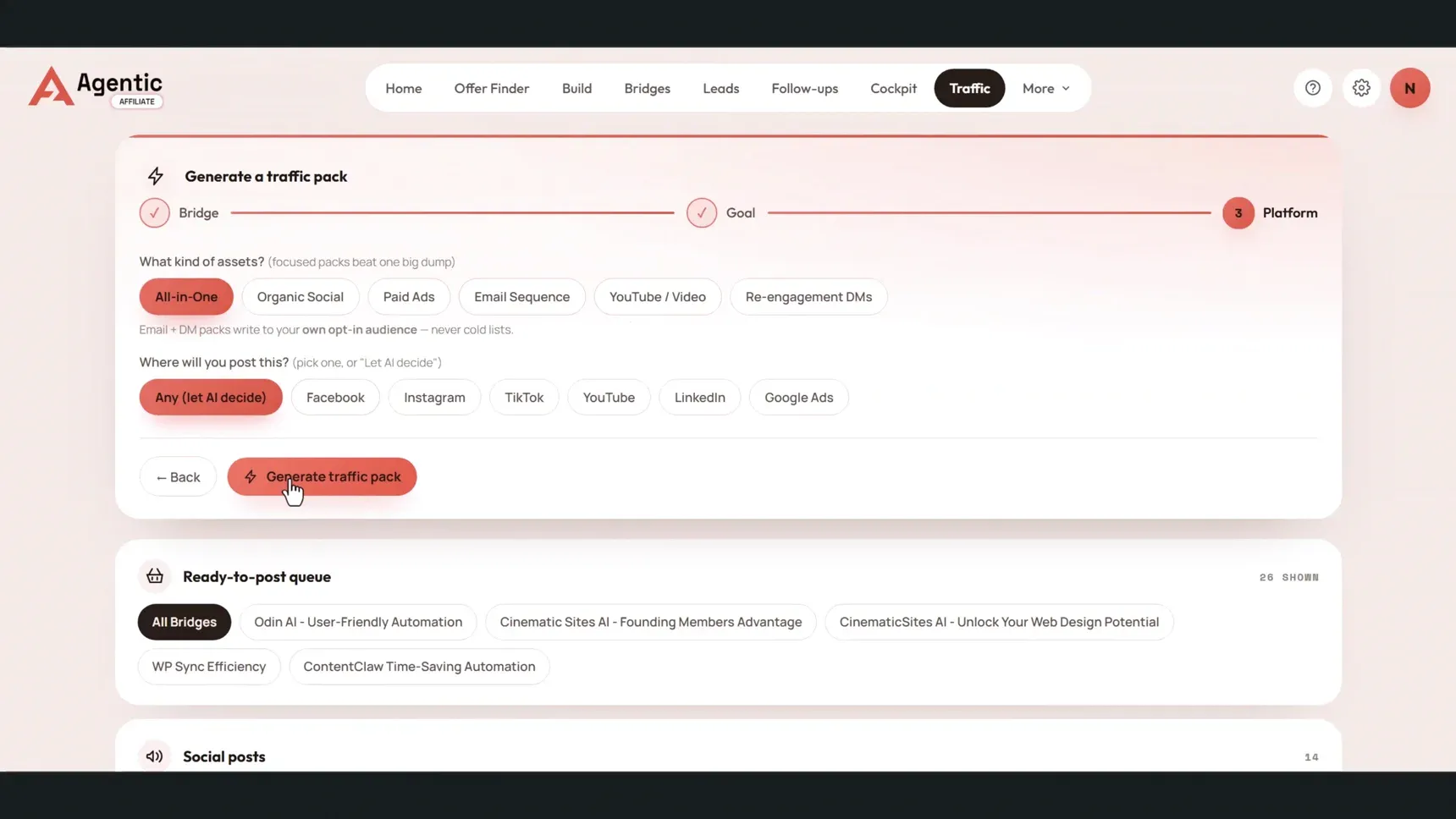Viewport: 1456px width, 819px height.
Task: Click the Bridge step label
Action: pyautogui.click(x=199, y=213)
